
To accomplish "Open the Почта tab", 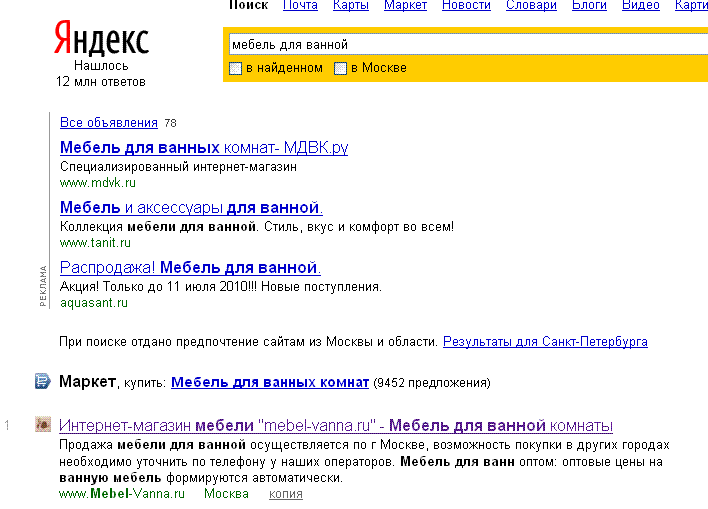I will 300,5.
